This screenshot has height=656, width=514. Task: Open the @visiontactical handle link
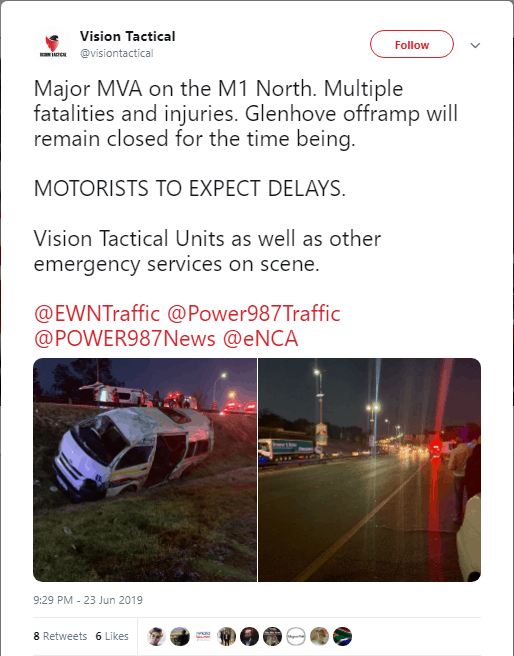click(117, 53)
